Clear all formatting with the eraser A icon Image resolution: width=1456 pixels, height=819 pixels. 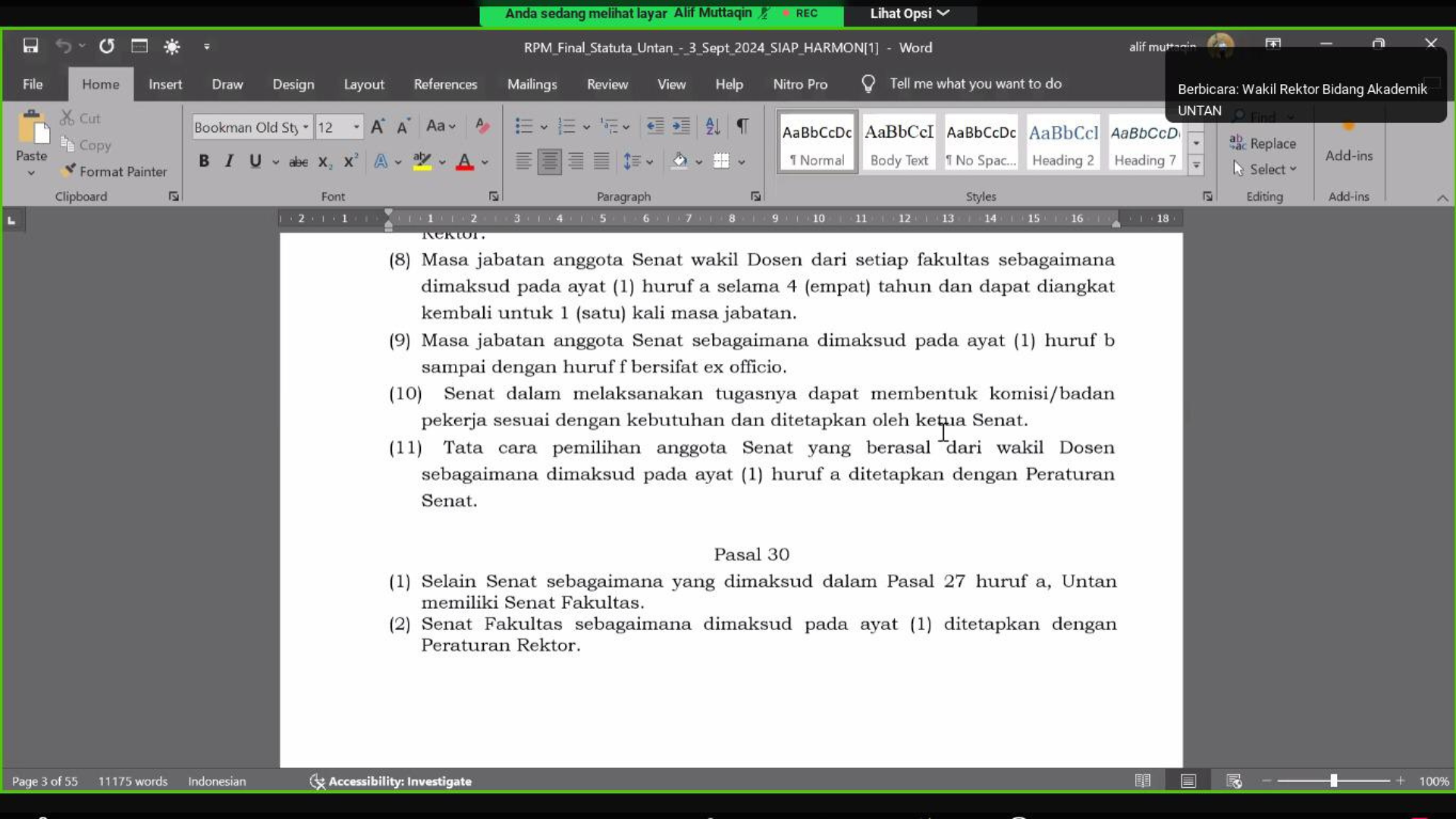point(482,127)
